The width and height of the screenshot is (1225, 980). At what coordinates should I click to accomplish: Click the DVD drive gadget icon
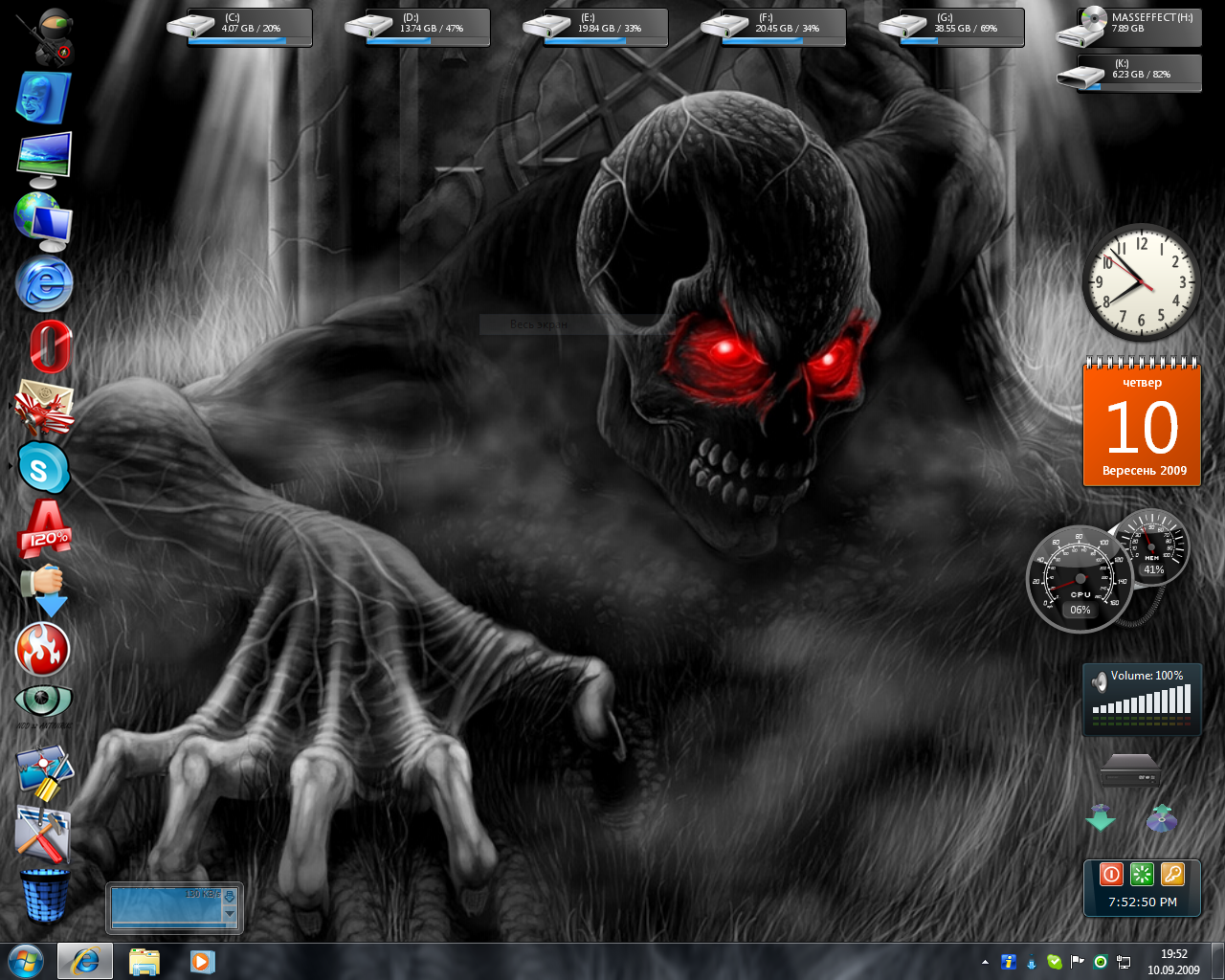(x=1130, y=768)
